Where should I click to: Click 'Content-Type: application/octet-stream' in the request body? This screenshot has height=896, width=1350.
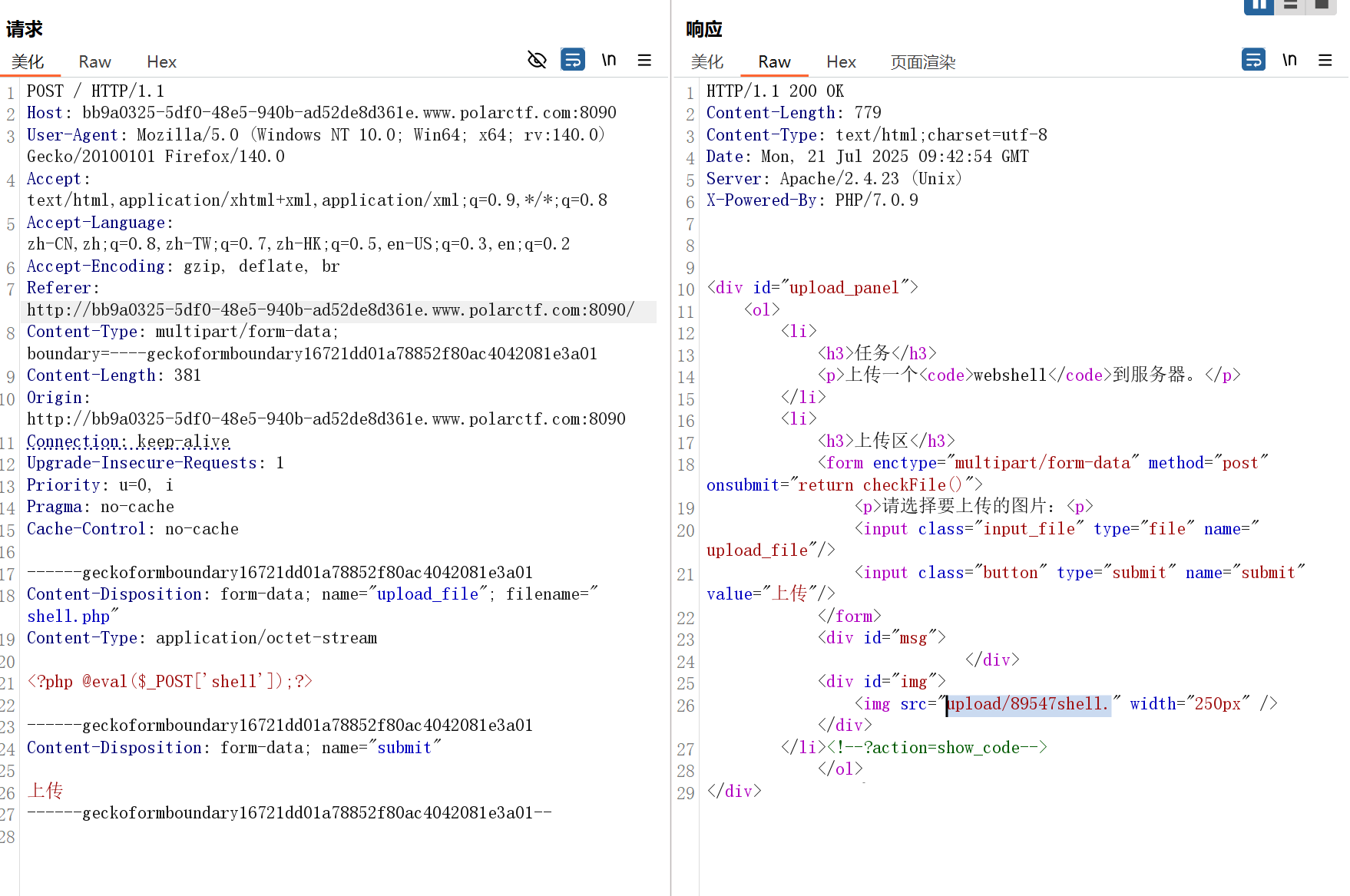point(202,638)
